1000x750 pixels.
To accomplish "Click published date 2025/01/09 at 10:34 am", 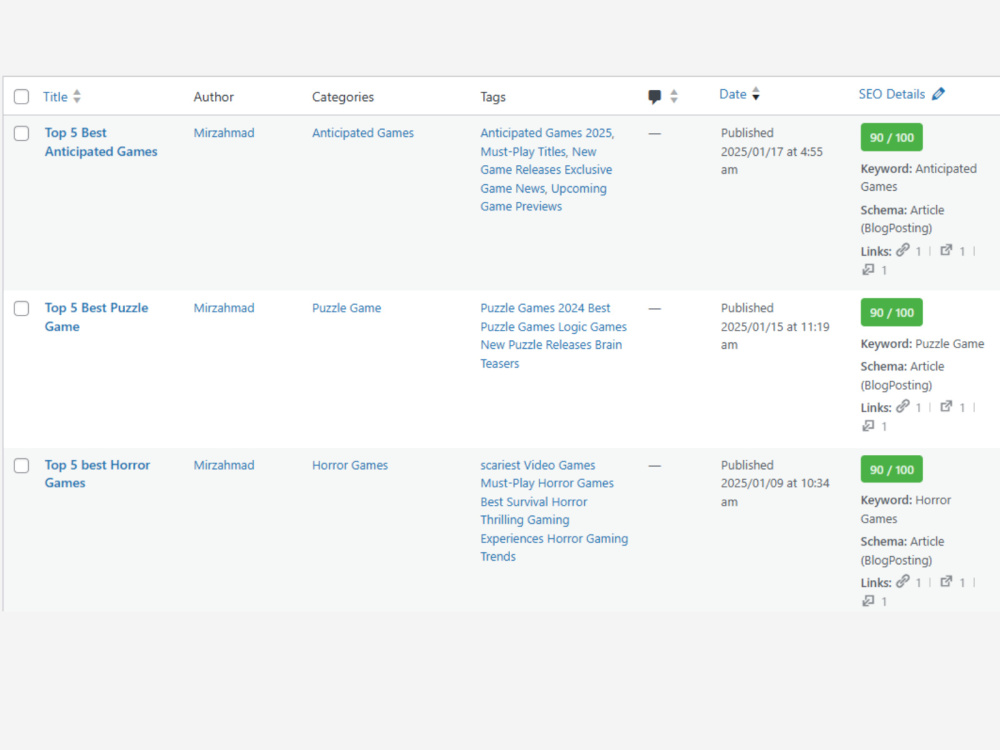I will coord(775,492).
